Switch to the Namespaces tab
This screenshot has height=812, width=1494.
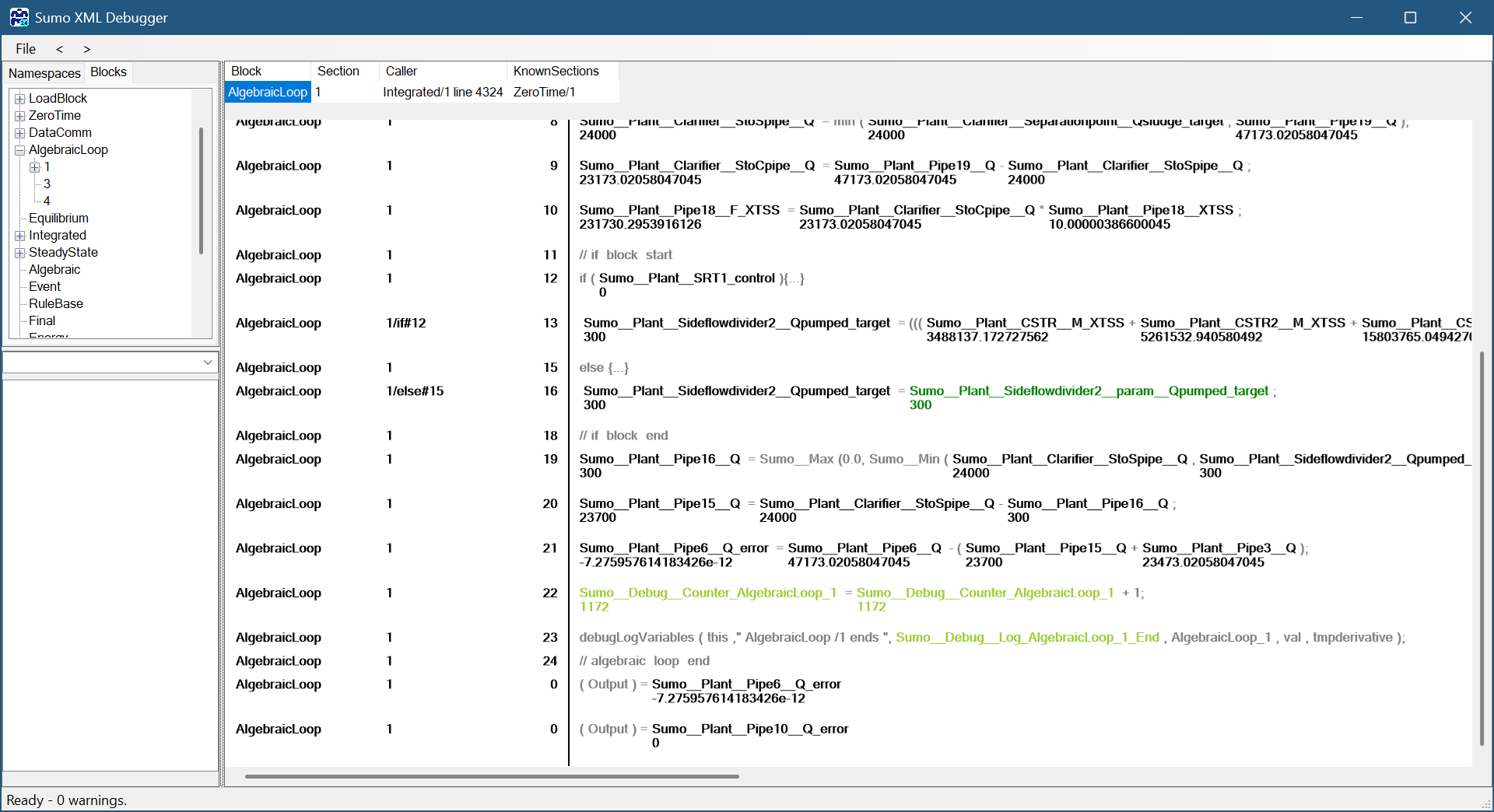[x=44, y=73]
